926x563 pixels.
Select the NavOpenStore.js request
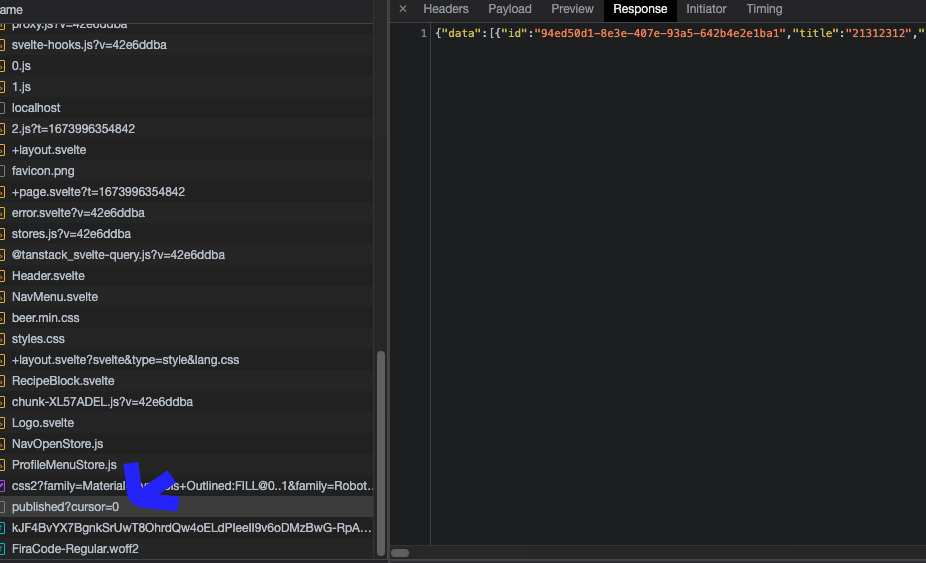coord(187,443)
